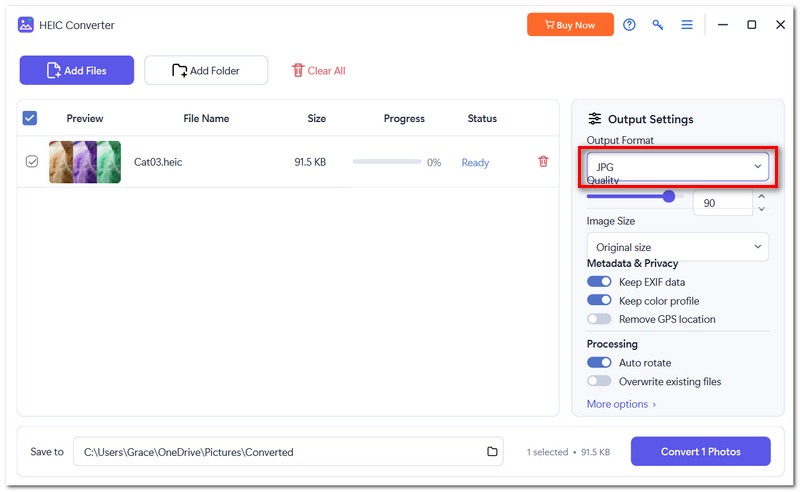Open the More options link
800x492 pixels.
(621, 404)
